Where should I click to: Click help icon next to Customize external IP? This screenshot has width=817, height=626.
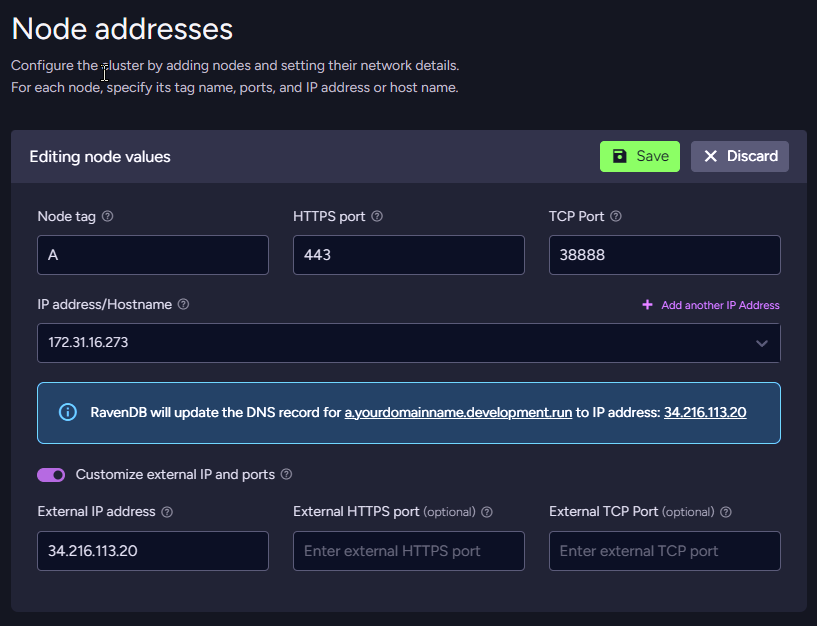point(287,474)
